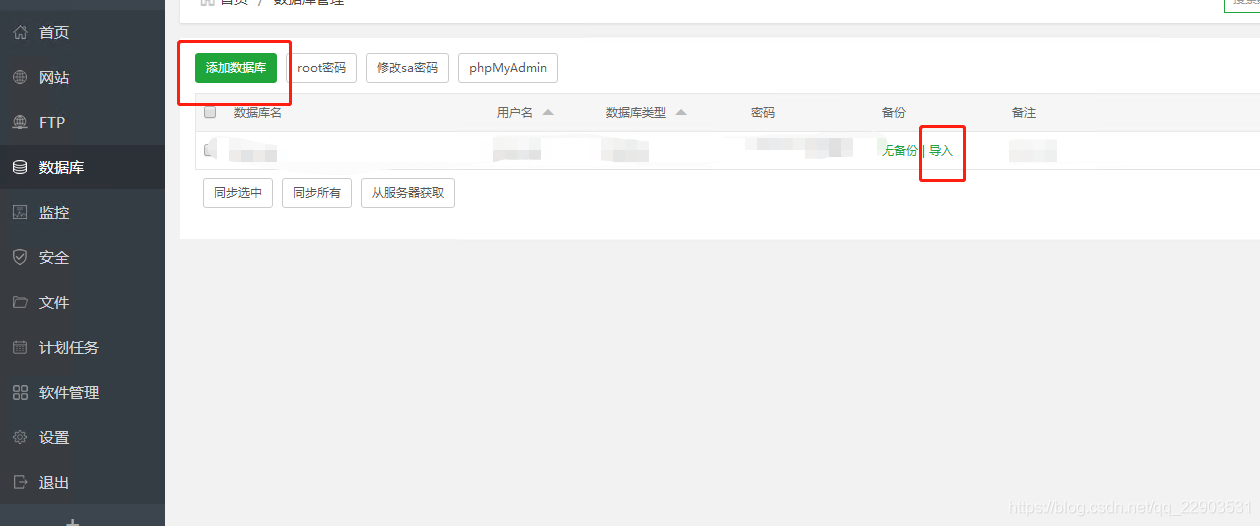Click the grid icon beside 软件管理
Screen dimensions: 1260x526
pos(20,393)
